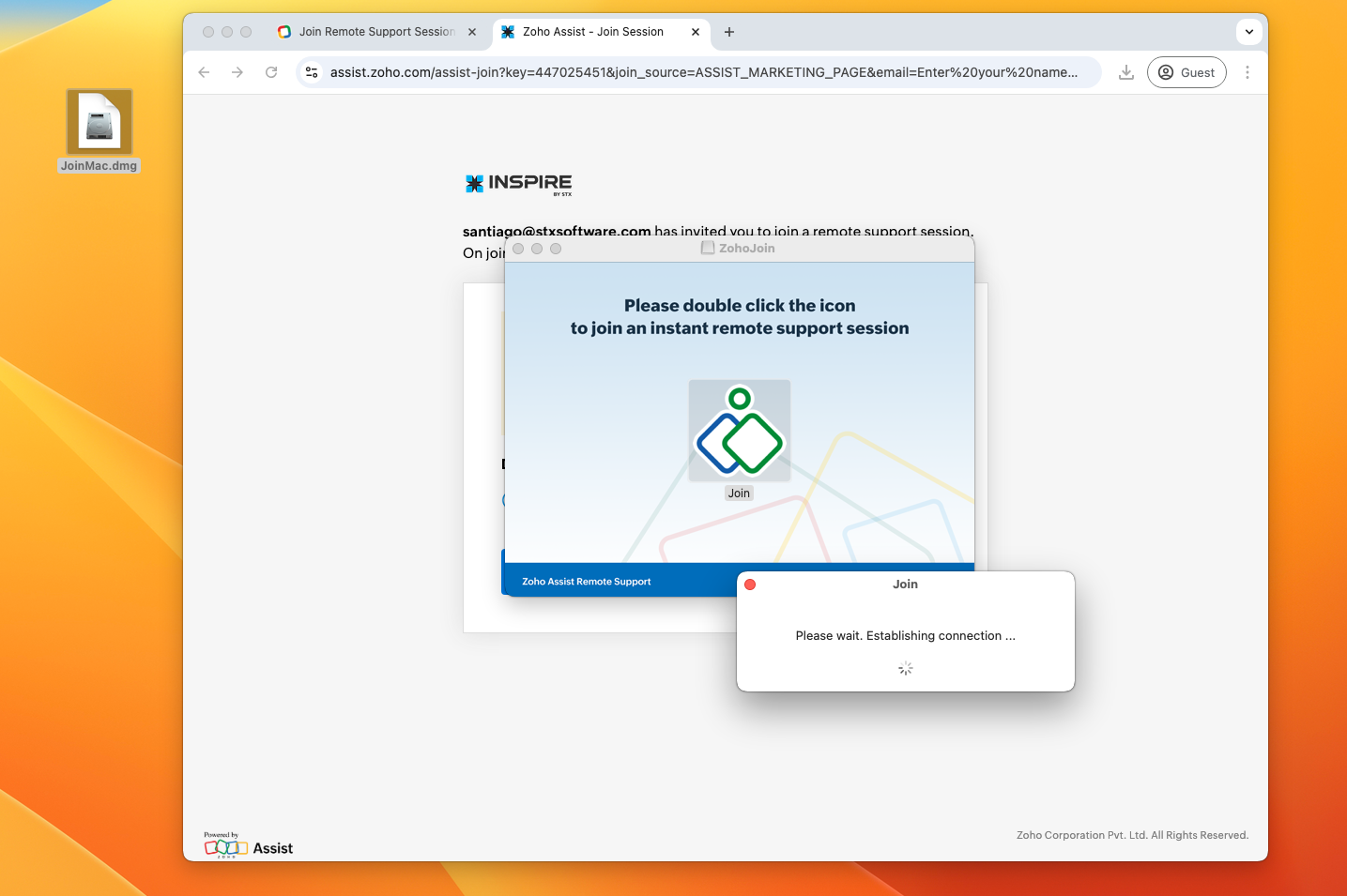Close the Zoho Assist - Join Session tab
The width and height of the screenshot is (1347, 896).
click(696, 32)
